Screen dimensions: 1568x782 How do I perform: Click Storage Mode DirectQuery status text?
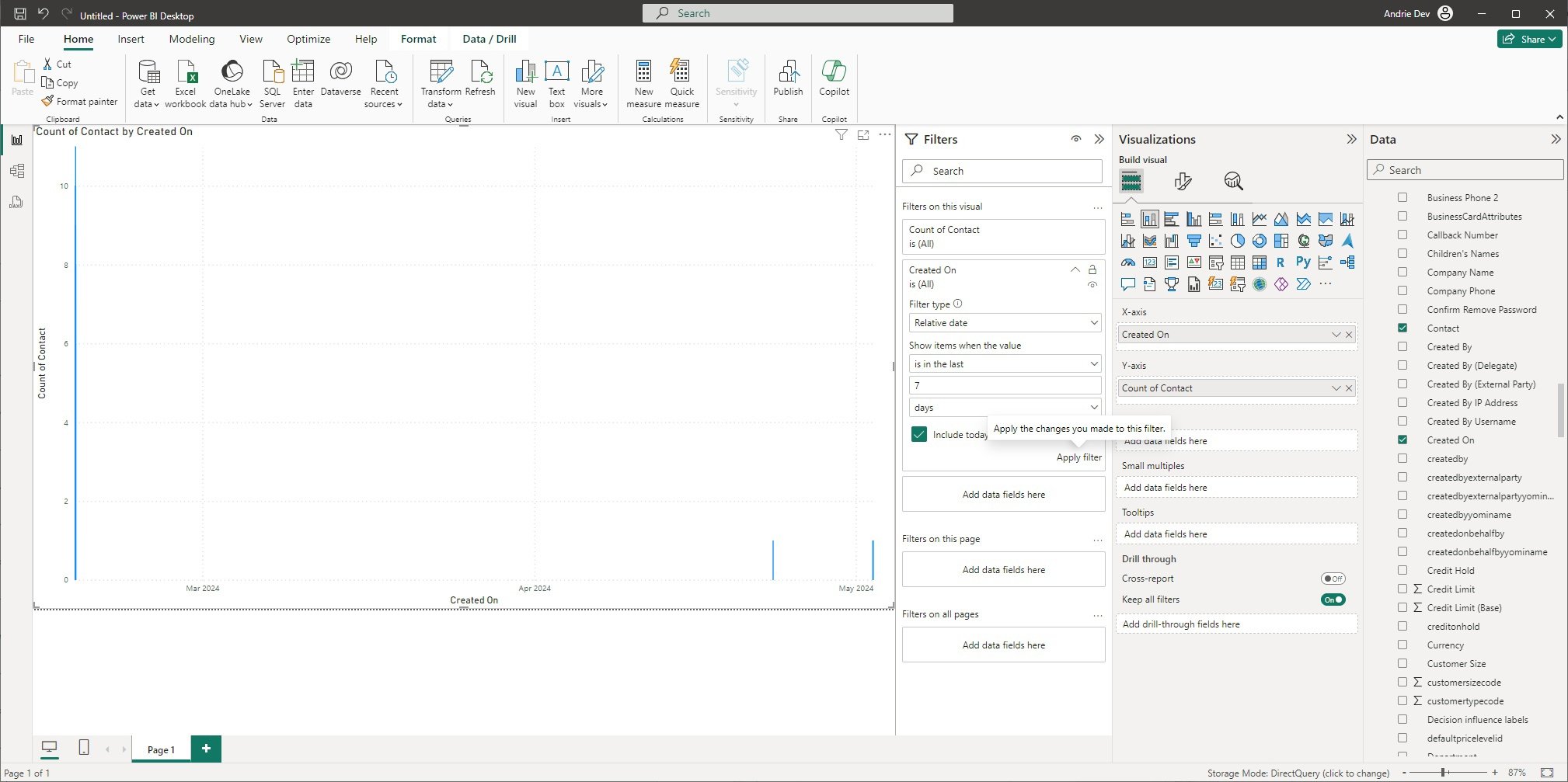coord(1298,773)
